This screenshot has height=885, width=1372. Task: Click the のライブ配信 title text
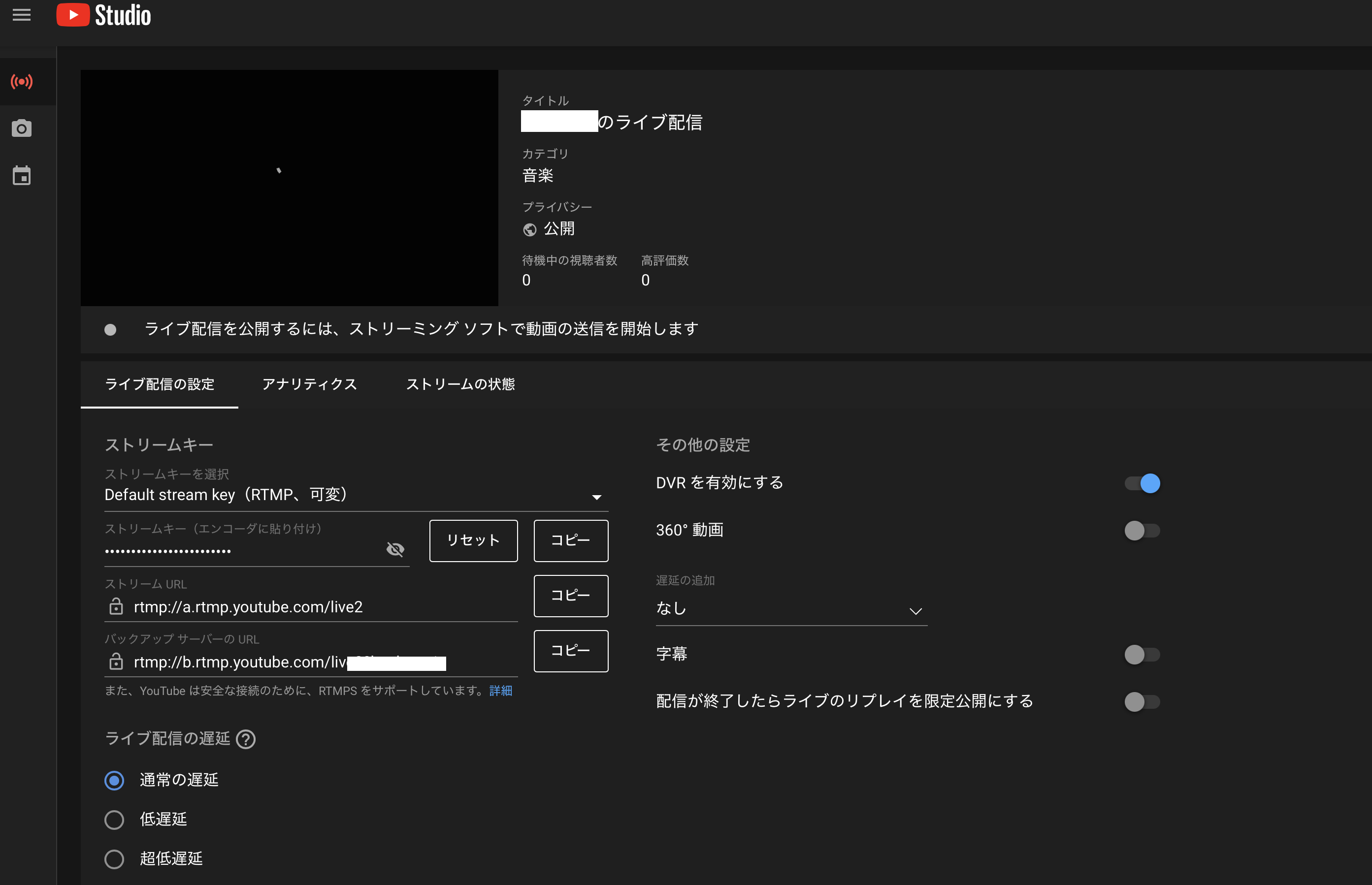click(x=650, y=123)
